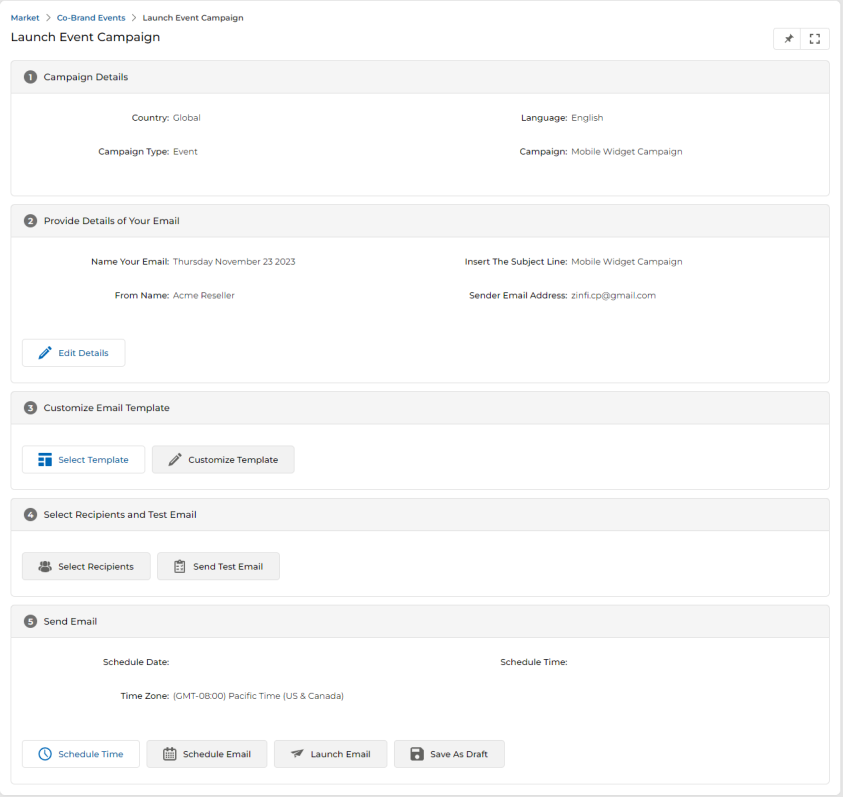843x797 pixels.
Task: Click the Campaign Type value 'Event'
Action: tap(185, 152)
